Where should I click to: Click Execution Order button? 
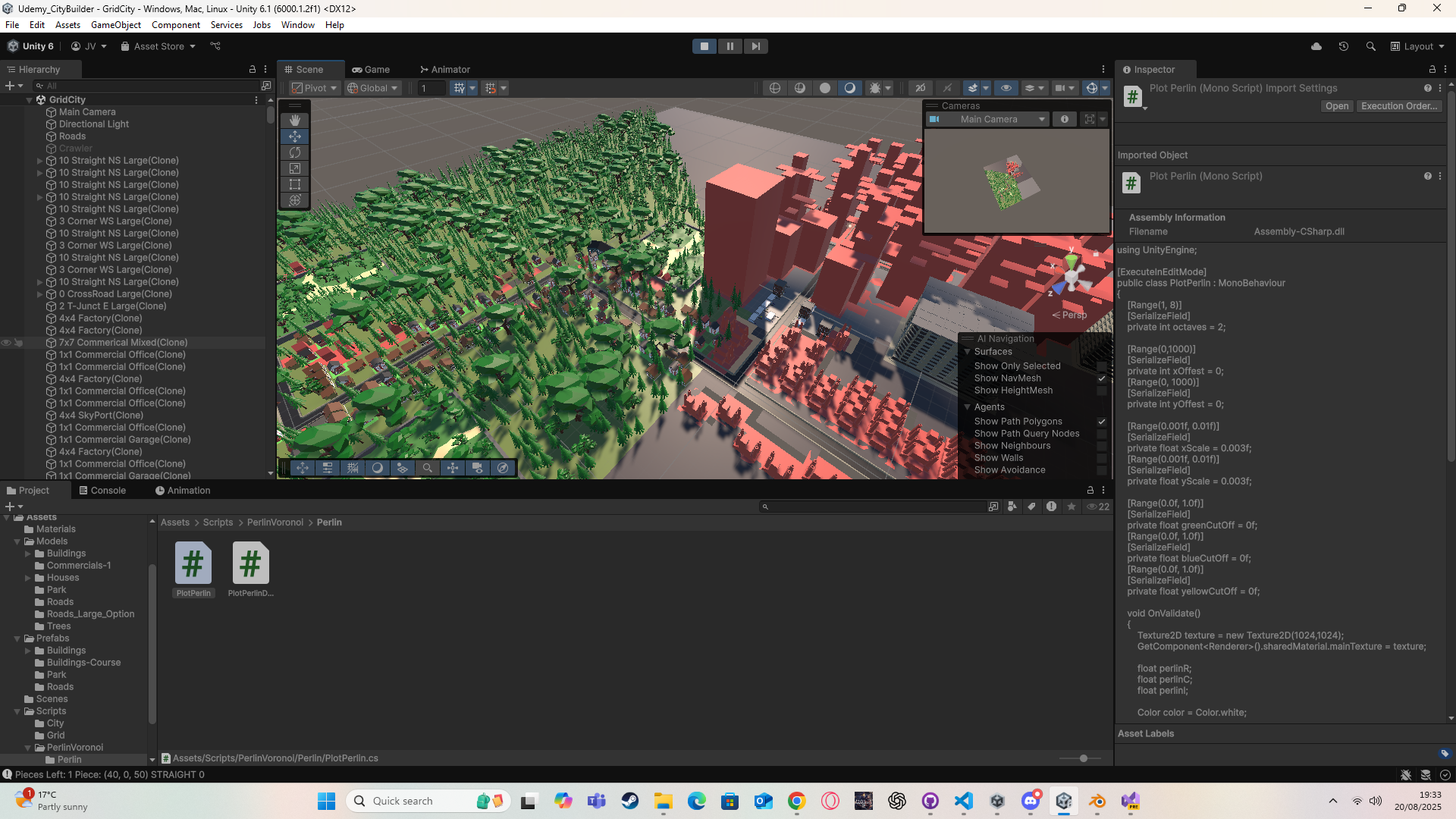(1399, 106)
